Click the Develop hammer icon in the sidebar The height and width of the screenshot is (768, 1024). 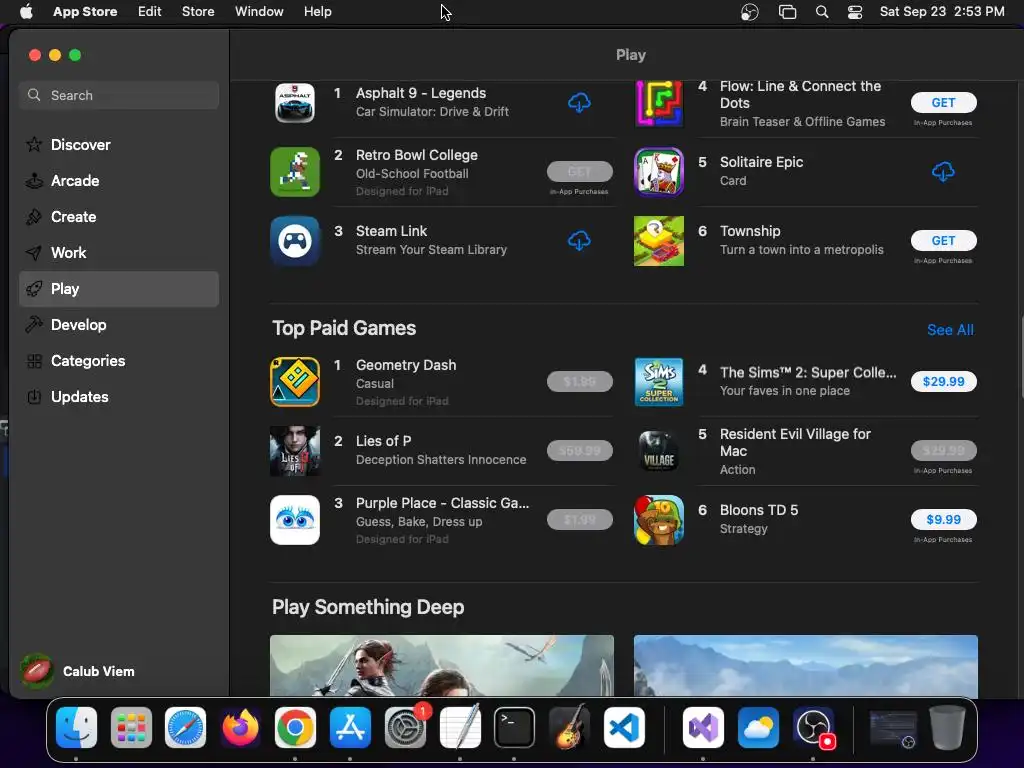pos(34,325)
